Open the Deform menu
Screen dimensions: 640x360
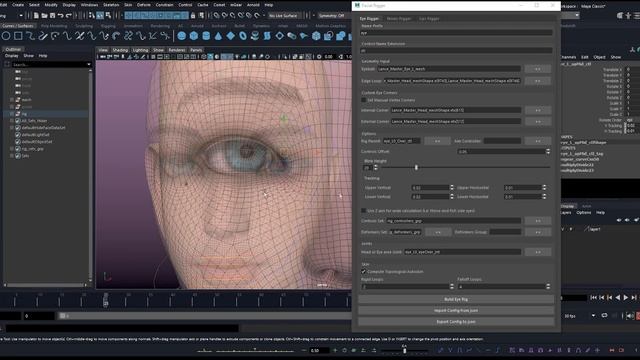point(144,5)
